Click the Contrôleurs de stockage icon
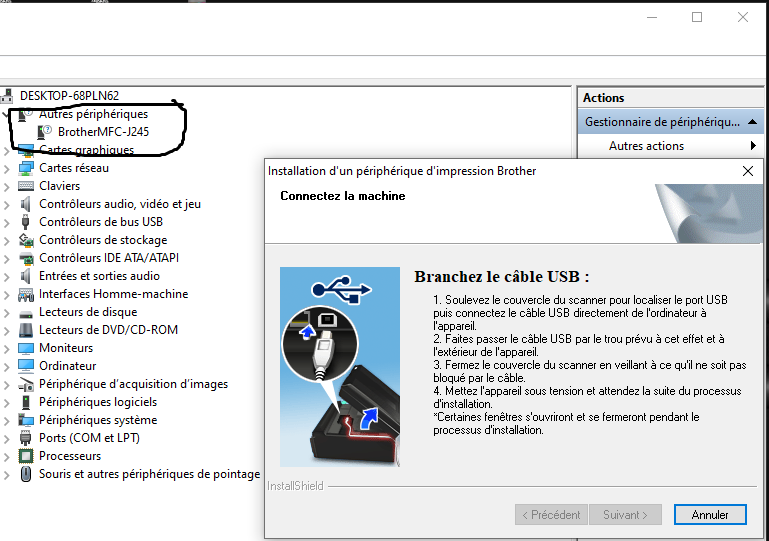The image size is (769, 541). pyautogui.click(x=26, y=240)
